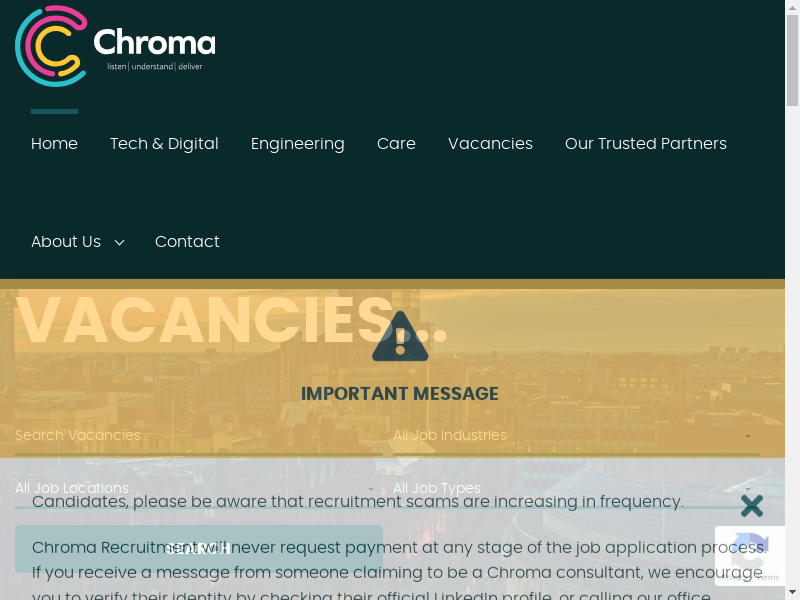Click the Chroma wordmark text
The height and width of the screenshot is (600, 800).
click(x=154, y=44)
